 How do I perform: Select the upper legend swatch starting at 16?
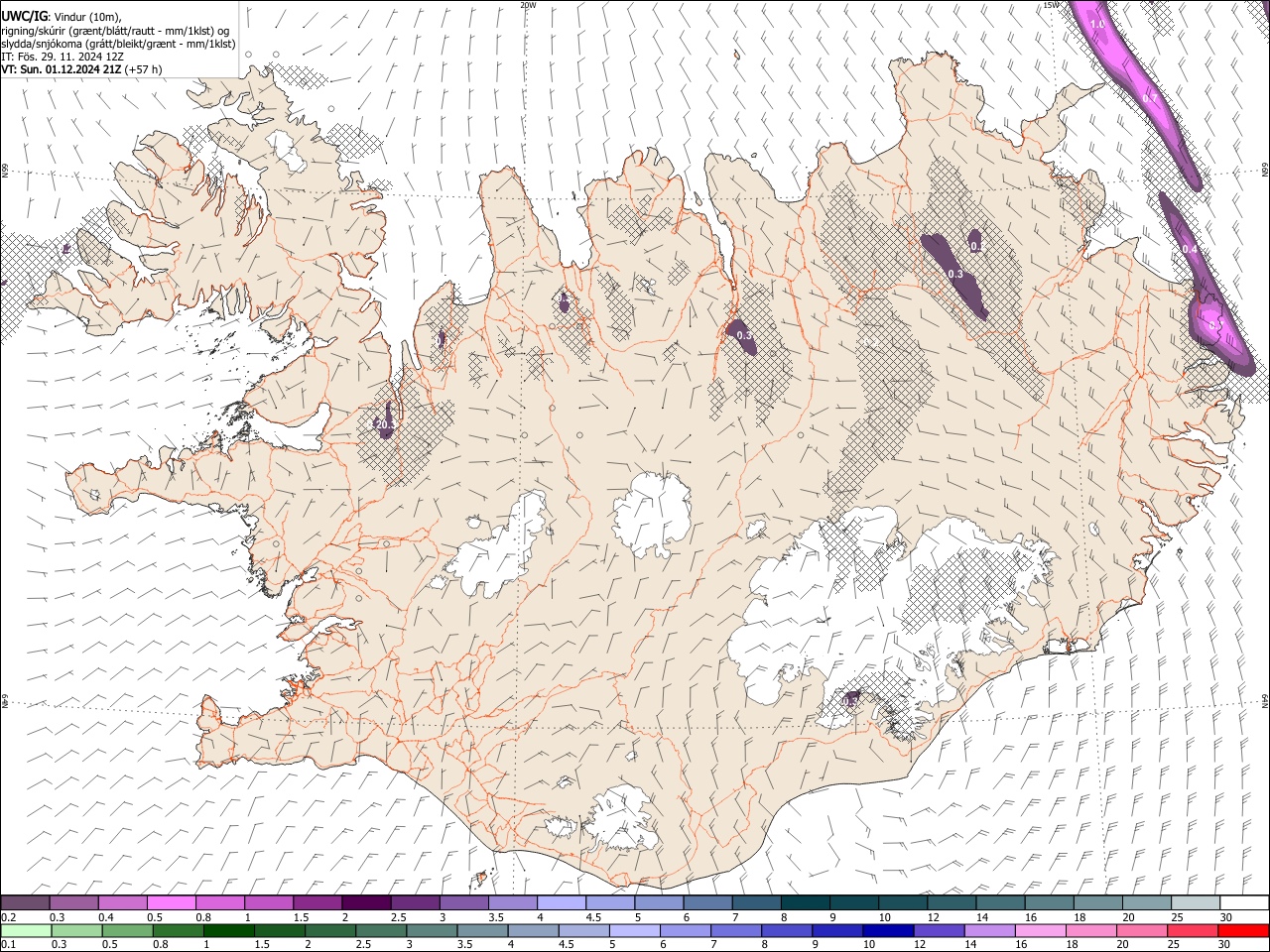coord(1049,902)
